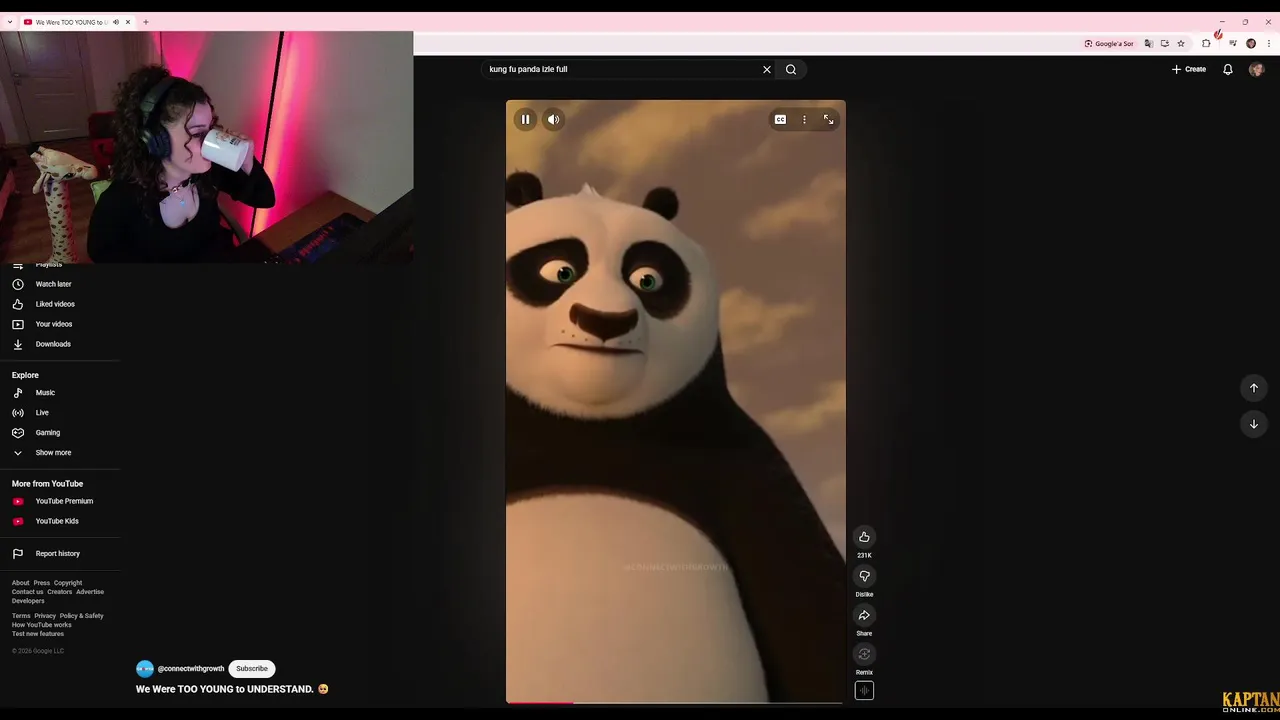Click the Policy & Safety footer link
Screen dimensions: 1280x720
point(81,616)
